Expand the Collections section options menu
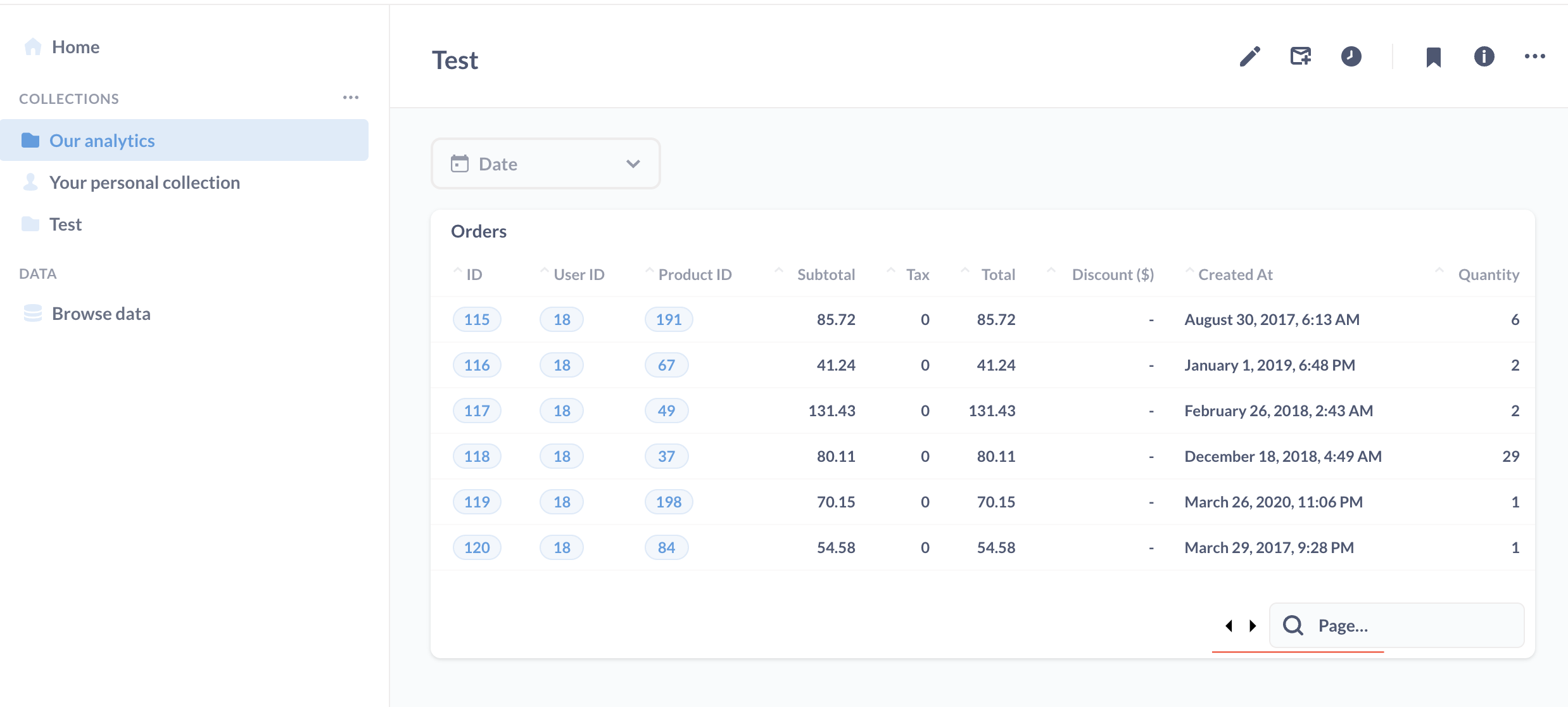Viewport: 1568px width, 707px height. 351,97
